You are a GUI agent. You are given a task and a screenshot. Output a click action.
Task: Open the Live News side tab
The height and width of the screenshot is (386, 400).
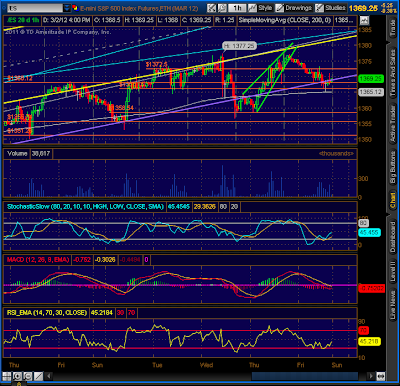(x=393, y=305)
